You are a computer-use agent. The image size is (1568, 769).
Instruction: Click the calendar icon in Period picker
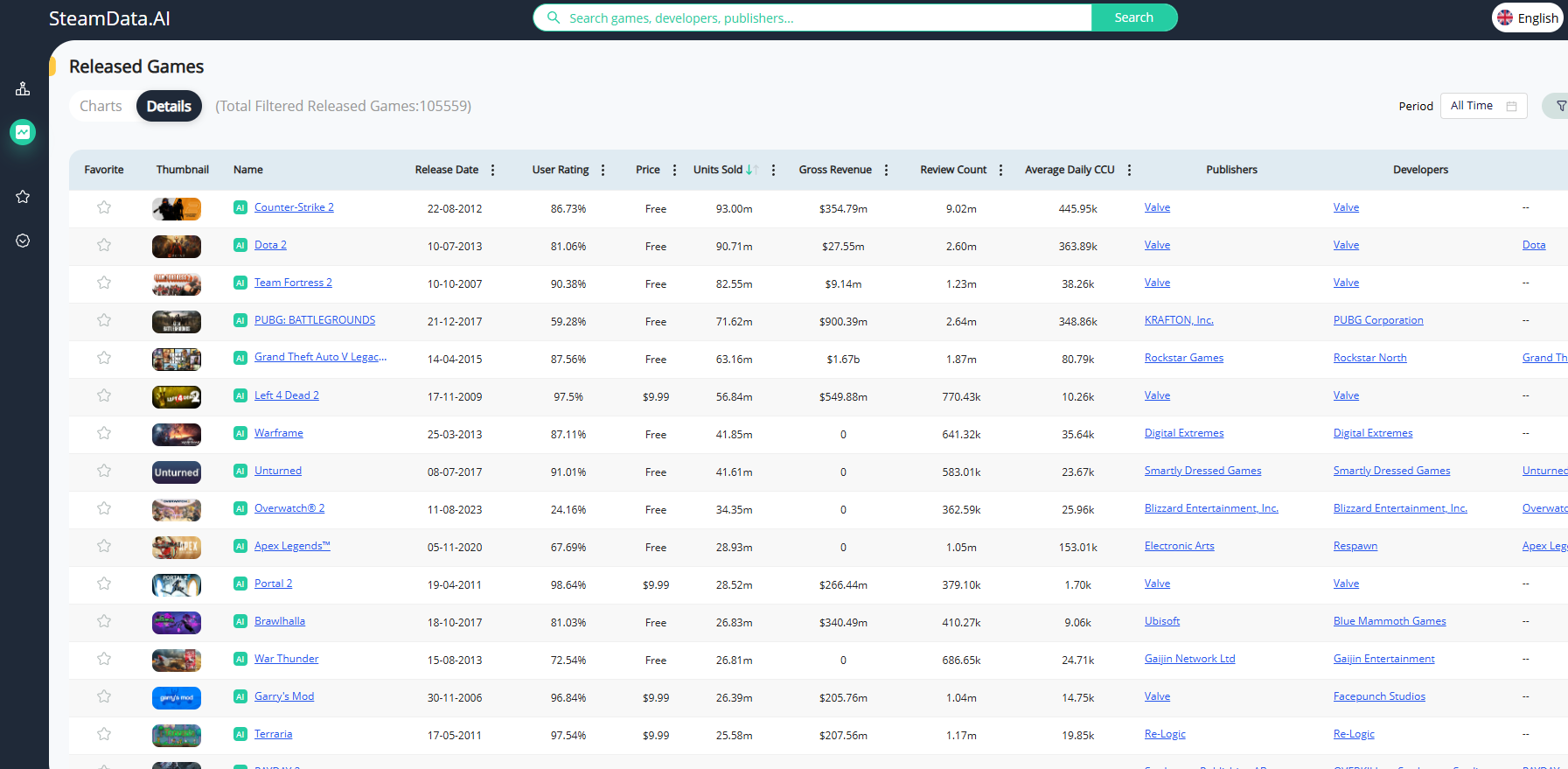click(1511, 106)
